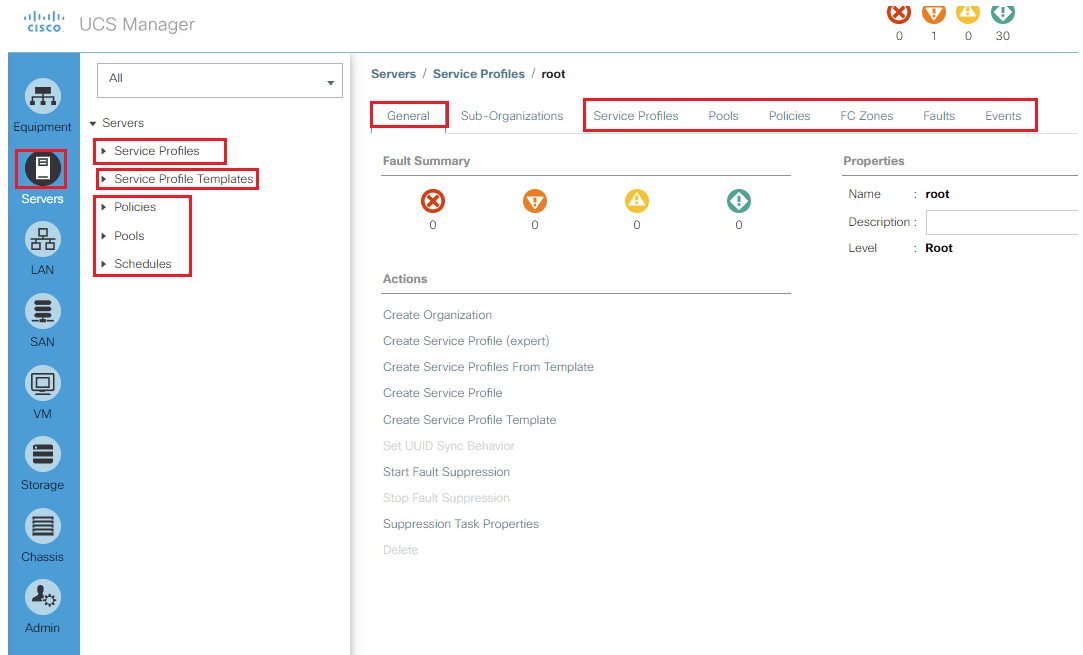Image resolution: width=1083 pixels, height=655 pixels.
Task: Click the Service Profiles breadcrumb link
Action: pyautogui.click(x=479, y=74)
